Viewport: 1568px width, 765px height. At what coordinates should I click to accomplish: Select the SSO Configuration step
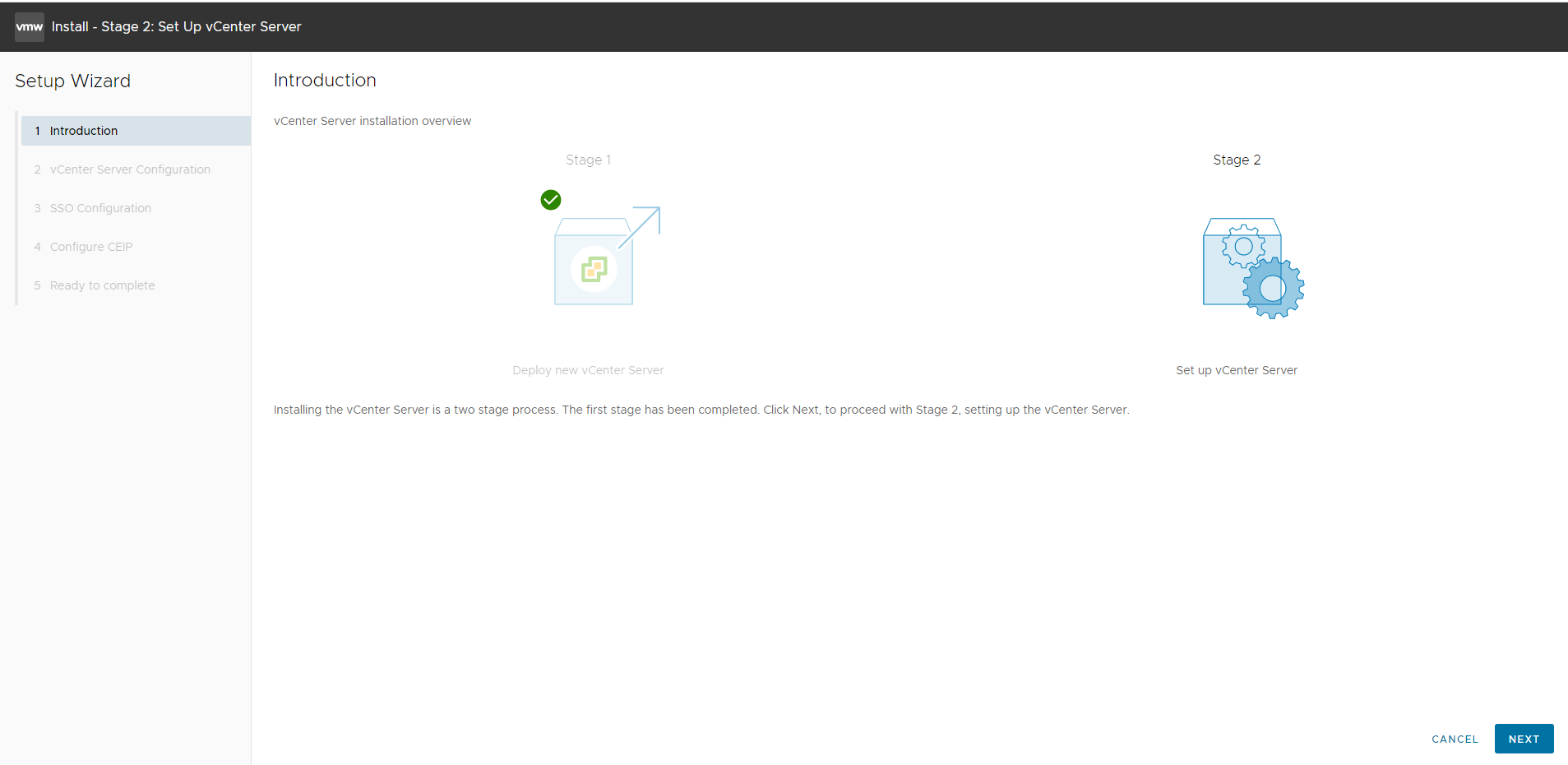tap(136, 208)
